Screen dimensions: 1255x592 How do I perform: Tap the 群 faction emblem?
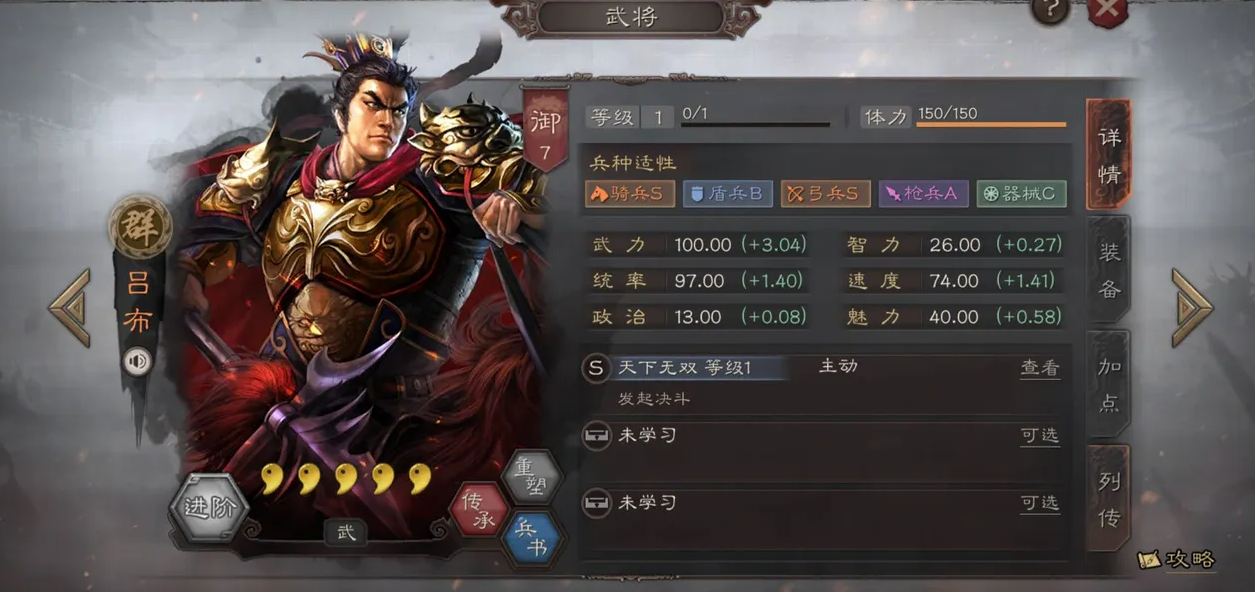click(x=139, y=227)
